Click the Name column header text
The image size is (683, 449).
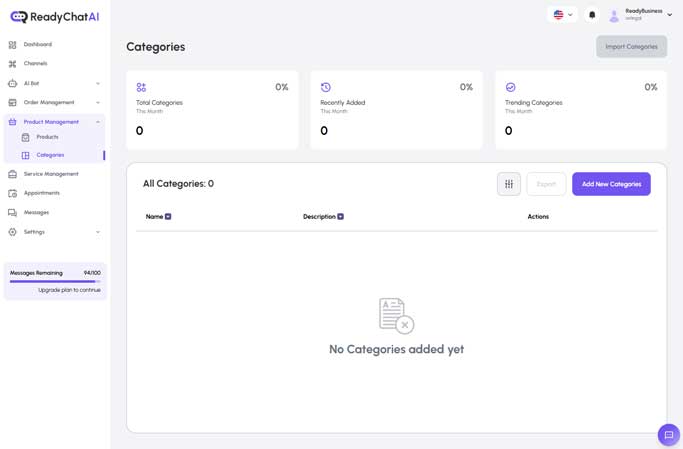point(154,217)
